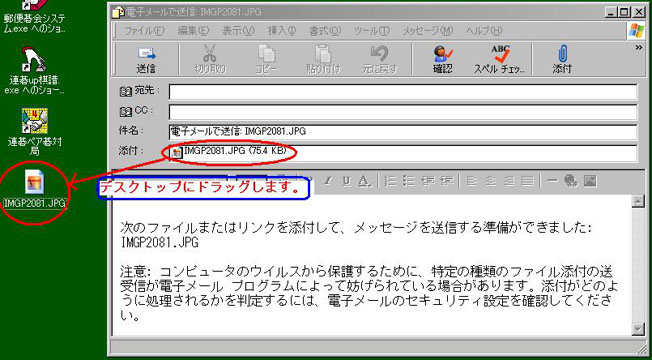Expand the toolbar overflow chevron »
This screenshot has height=360, width=652.
[640, 48]
